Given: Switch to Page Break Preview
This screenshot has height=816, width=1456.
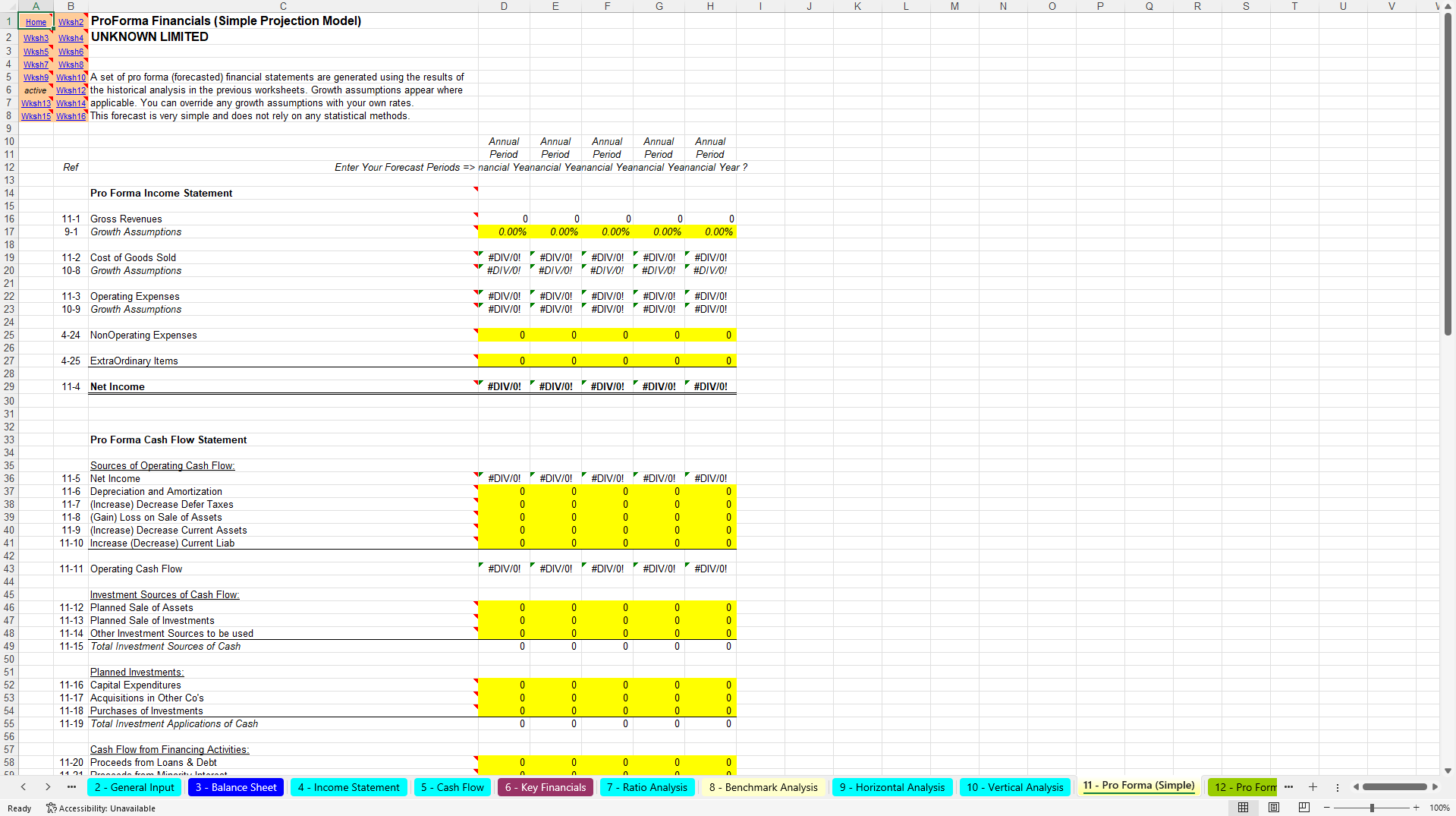Looking at the screenshot, I should click(x=1304, y=808).
